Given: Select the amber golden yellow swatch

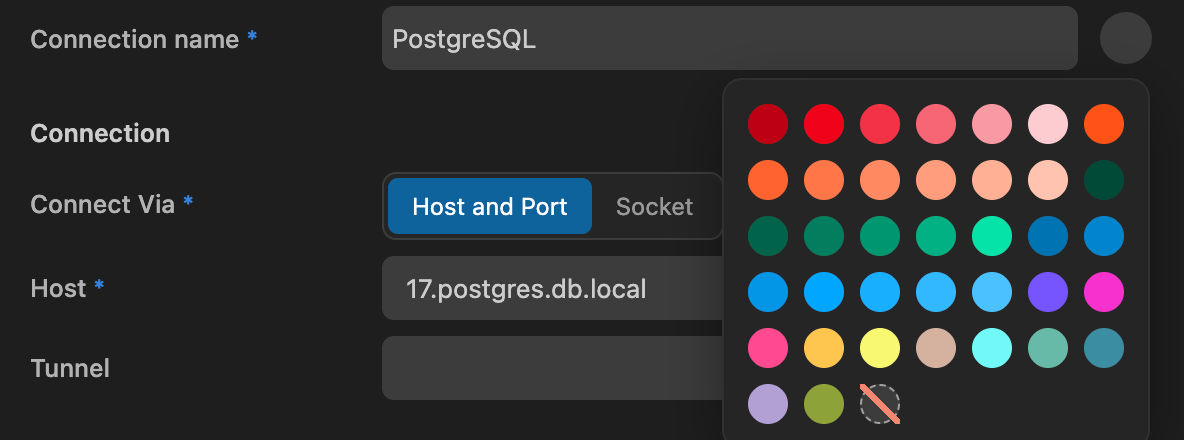Looking at the screenshot, I should [x=824, y=348].
